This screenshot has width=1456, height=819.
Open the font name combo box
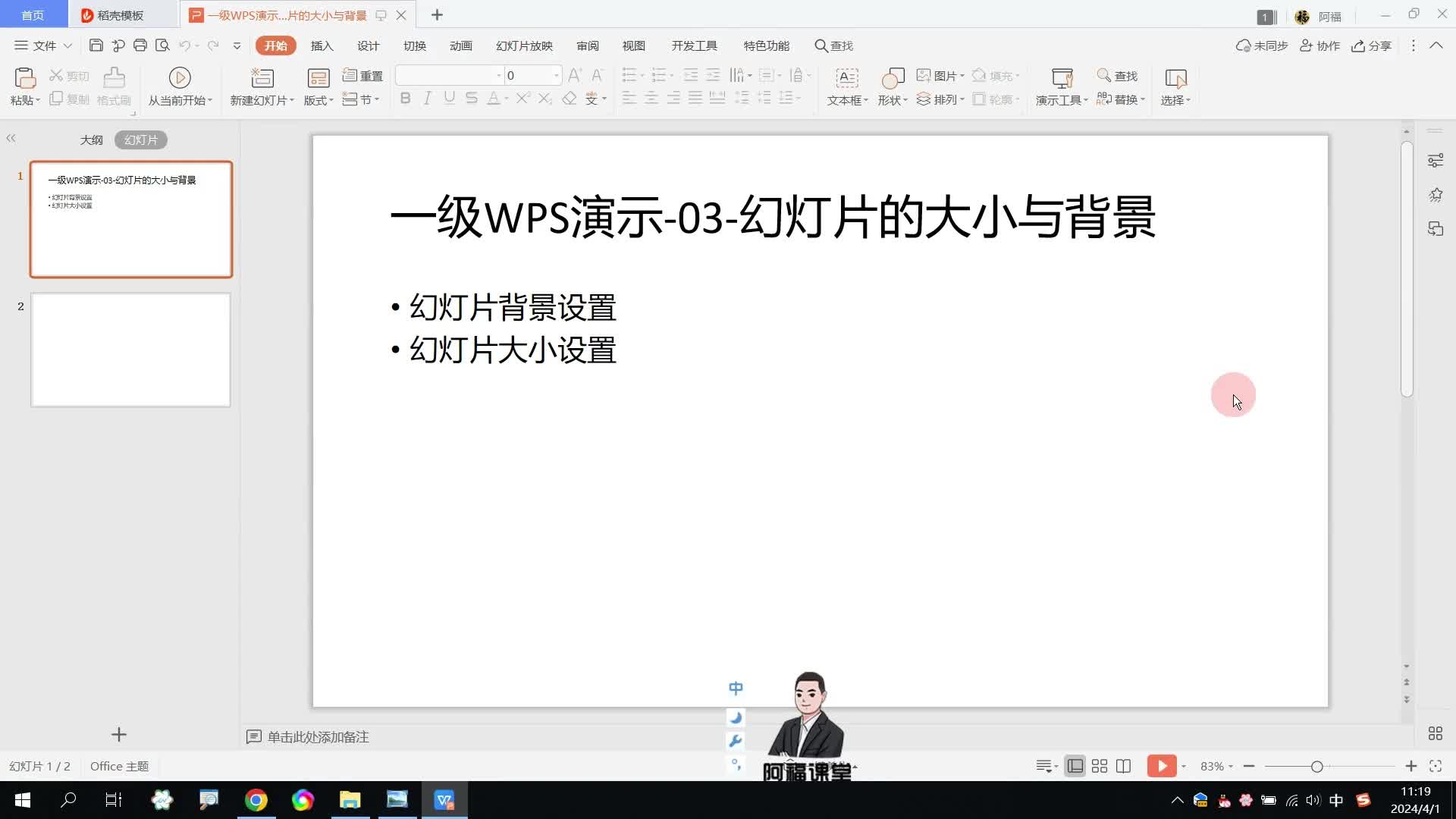(x=449, y=75)
